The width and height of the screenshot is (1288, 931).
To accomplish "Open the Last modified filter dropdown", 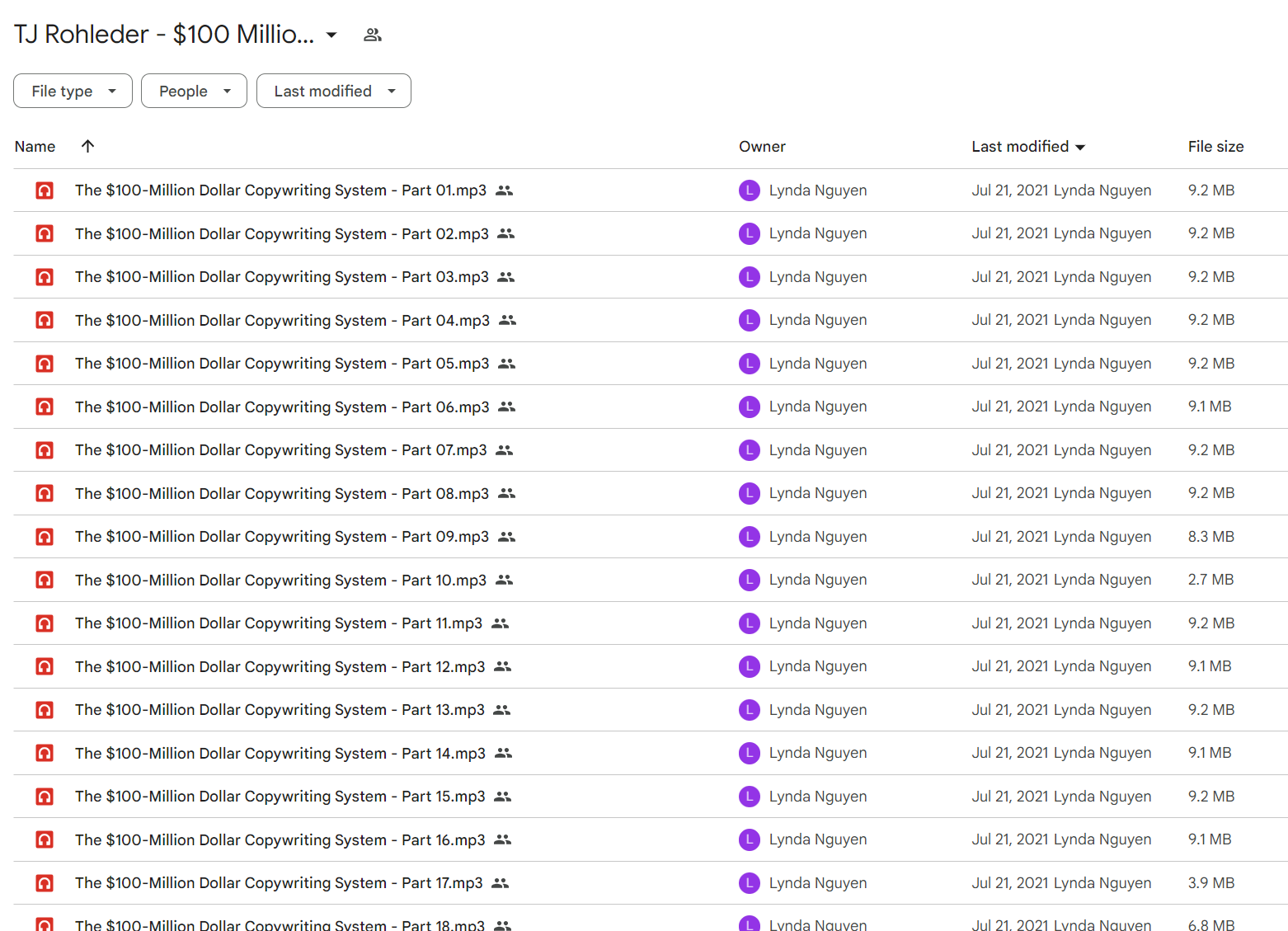I will (x=334, y=91).
